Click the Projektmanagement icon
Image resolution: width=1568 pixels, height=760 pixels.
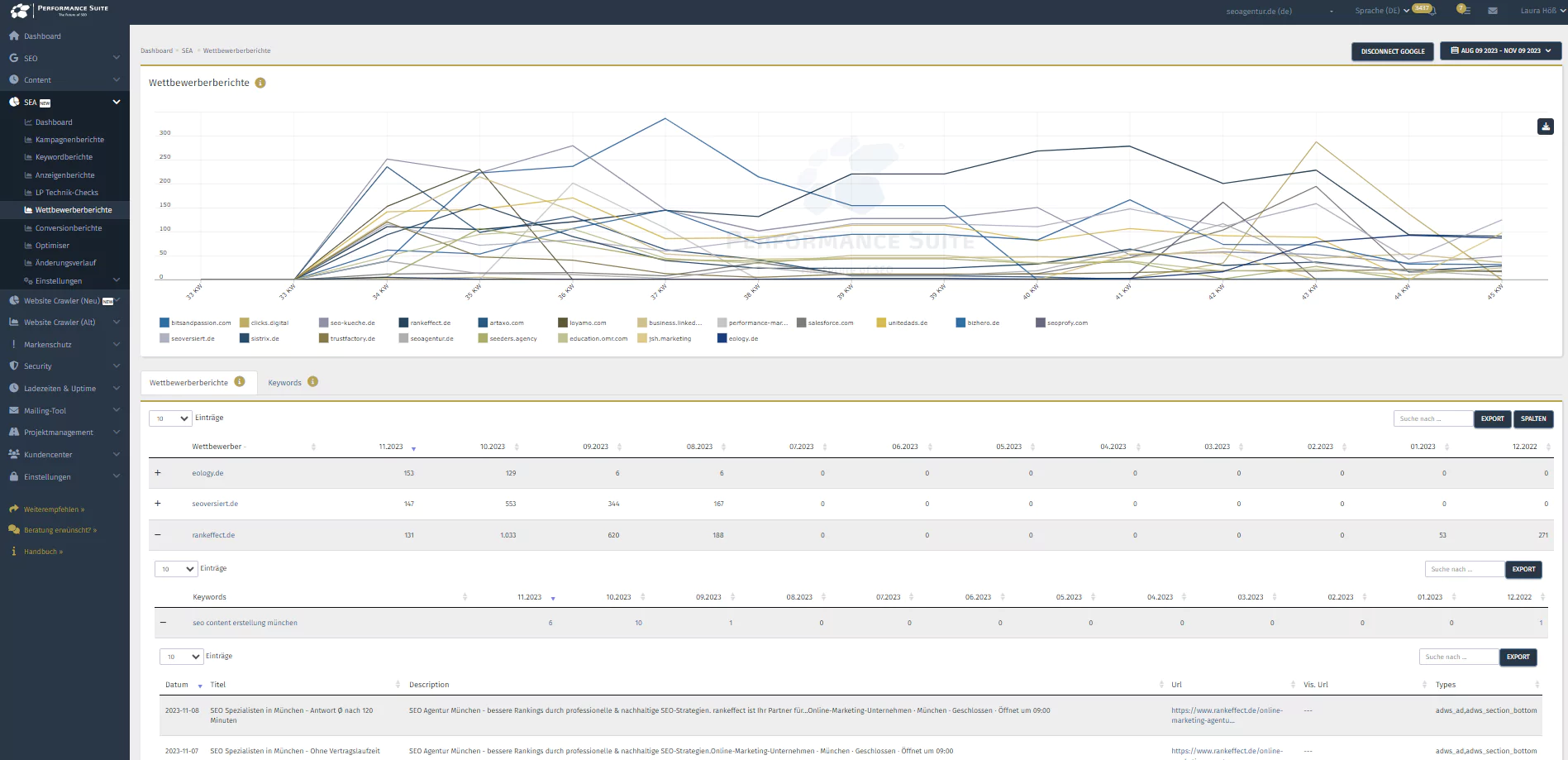click(14, 433)
